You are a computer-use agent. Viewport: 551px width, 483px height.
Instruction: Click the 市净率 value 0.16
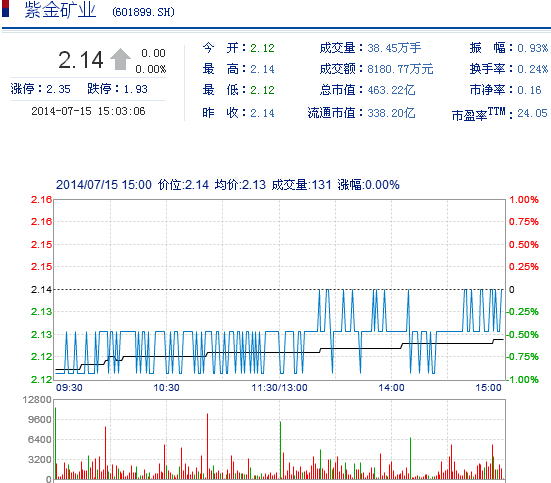pyautogui.click(x=529, y=90)
